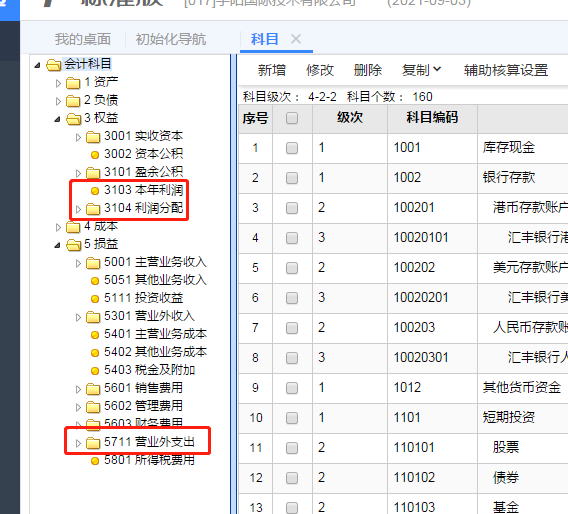Click the 新增 button

[272, 70]
